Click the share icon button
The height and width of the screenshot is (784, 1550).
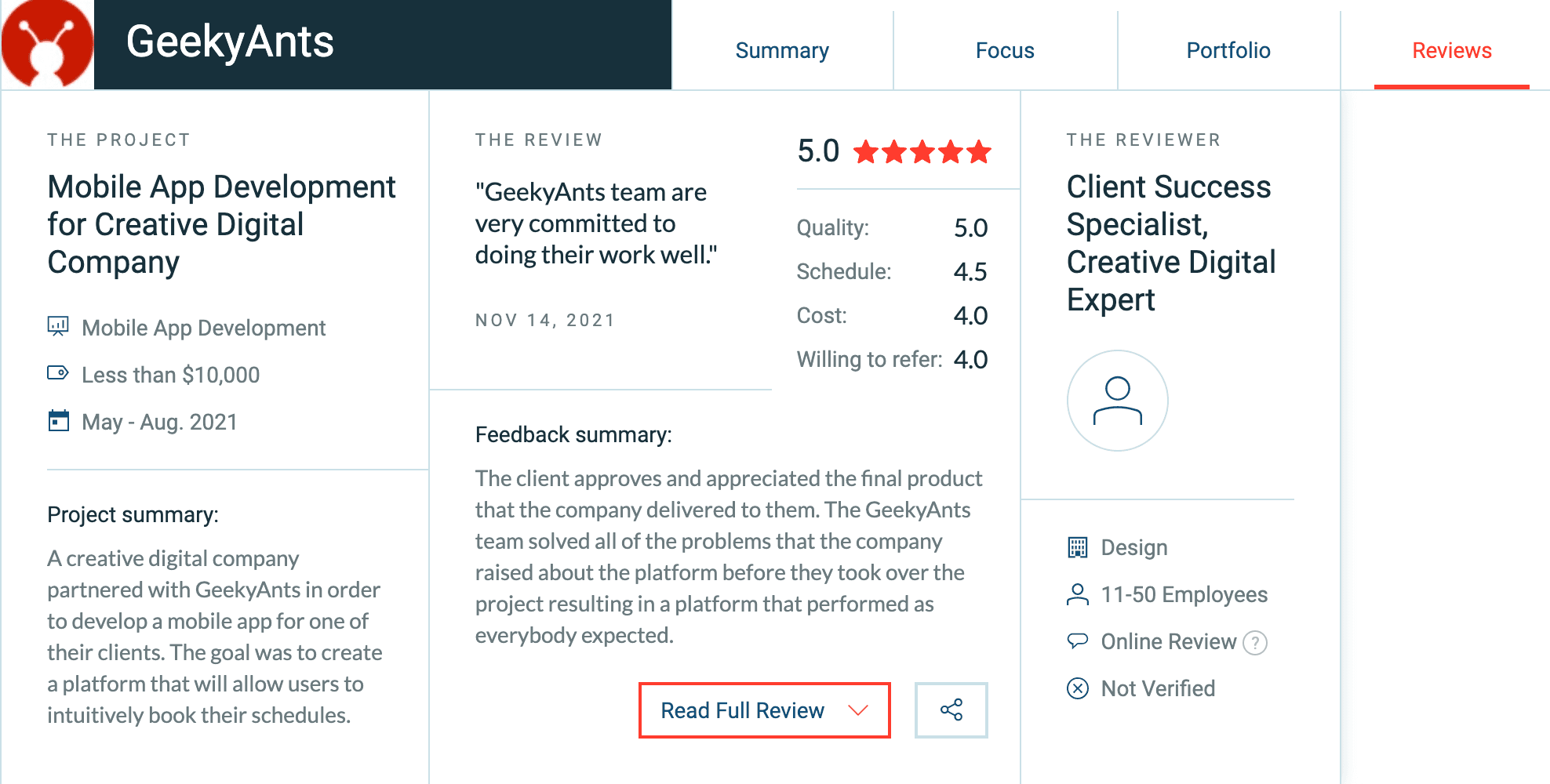[951, 710]
